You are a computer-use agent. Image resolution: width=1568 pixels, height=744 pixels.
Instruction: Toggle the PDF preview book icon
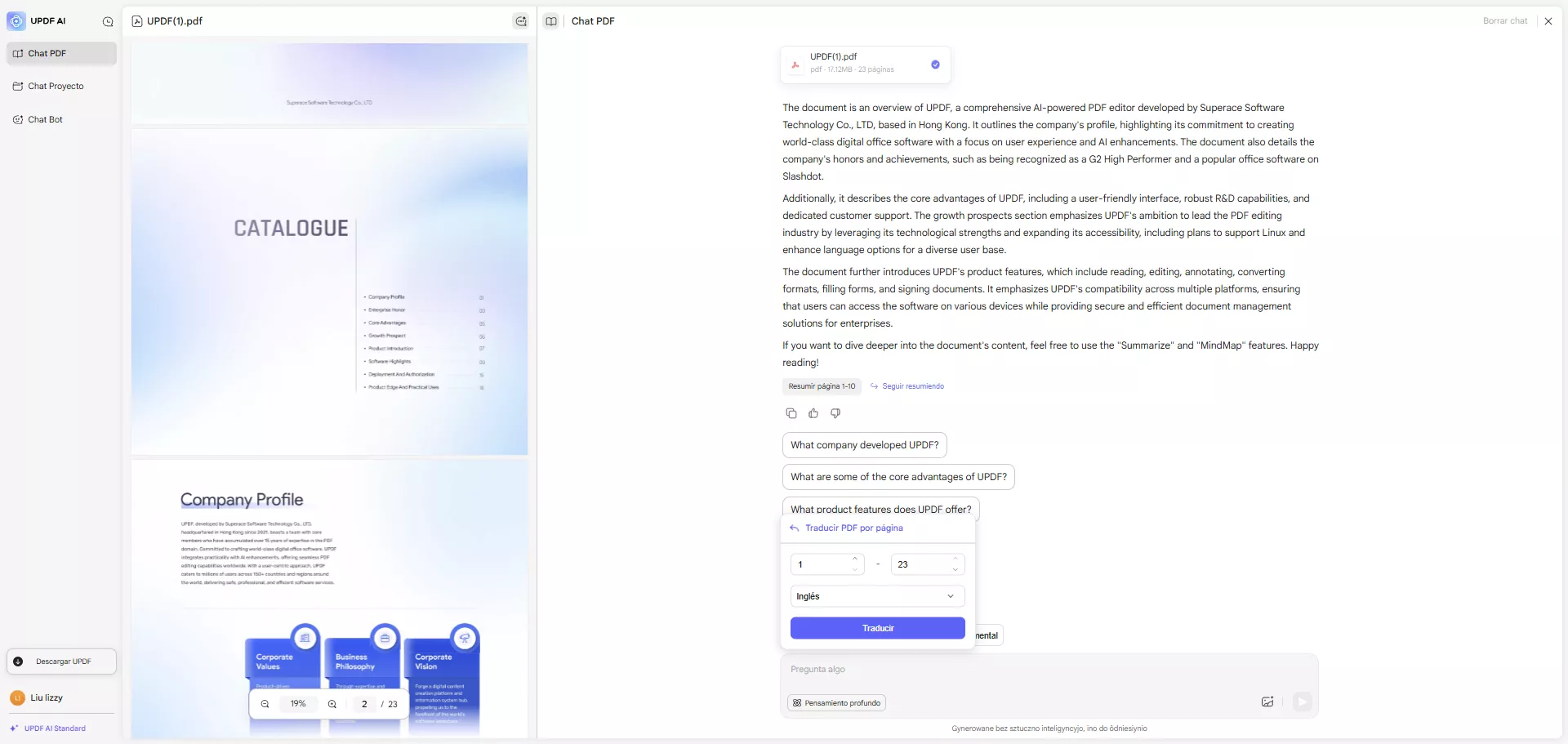tap(551, 21)
